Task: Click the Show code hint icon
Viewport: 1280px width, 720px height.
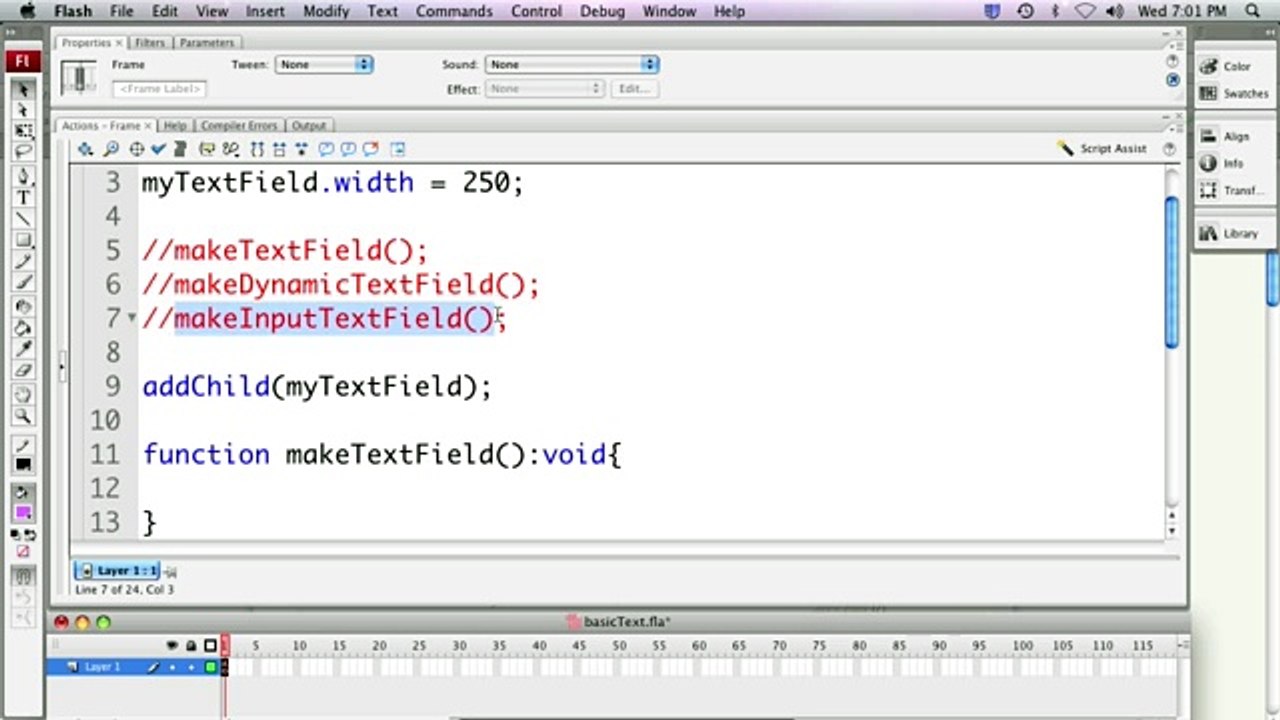Action: tap(207, 149)
